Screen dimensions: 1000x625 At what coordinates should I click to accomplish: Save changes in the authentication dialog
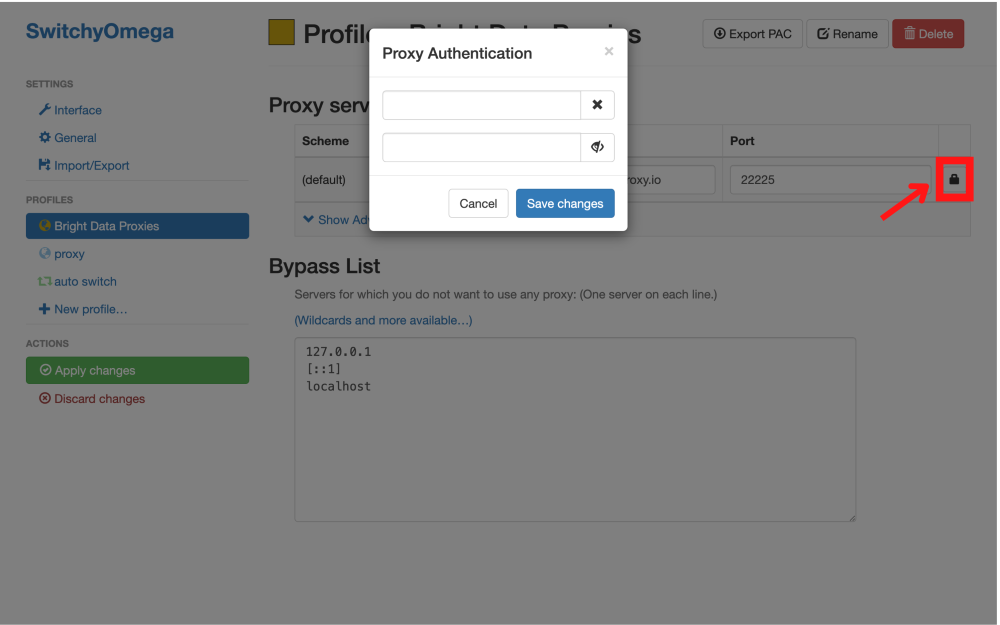tap(565, 203)
